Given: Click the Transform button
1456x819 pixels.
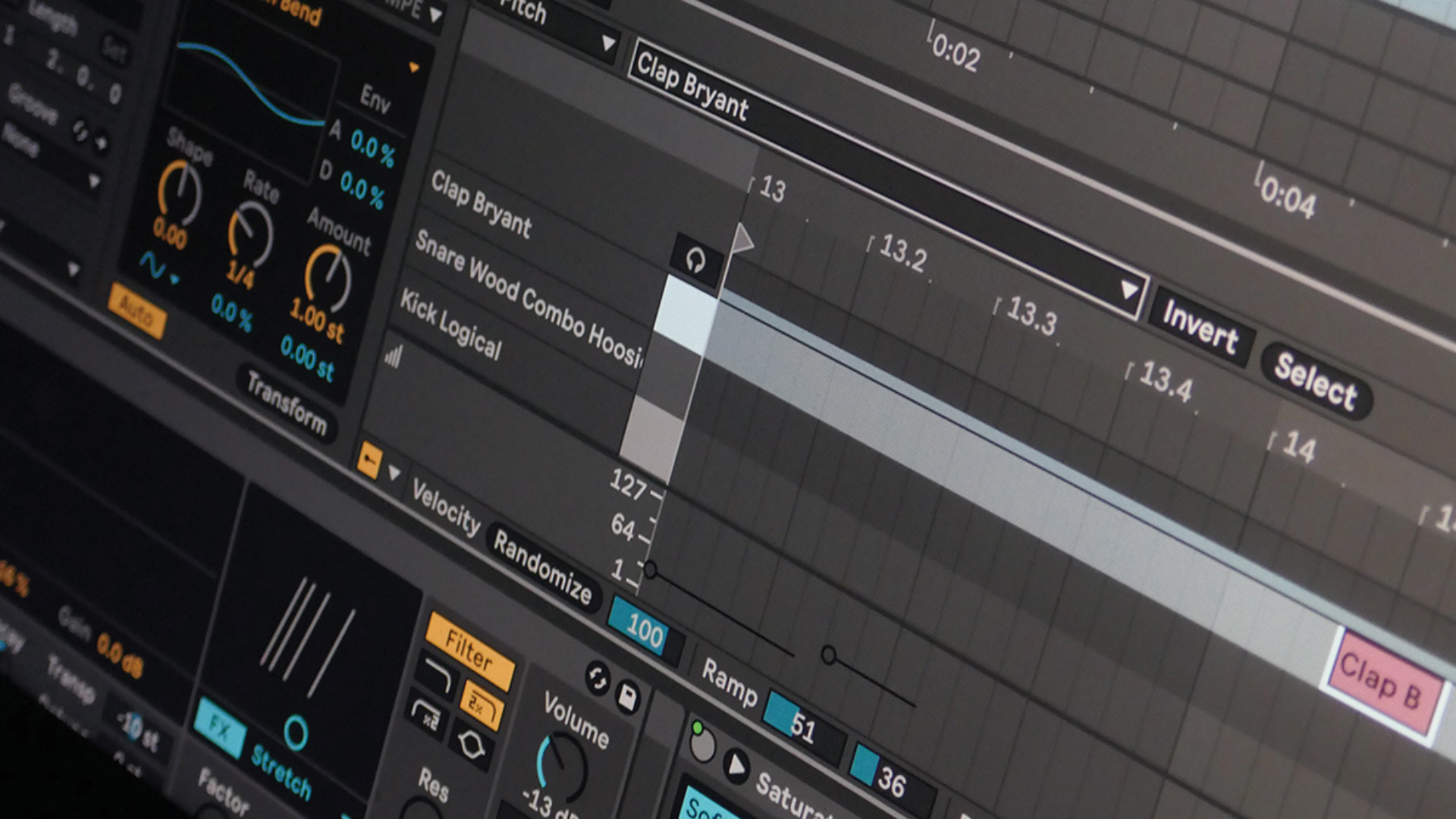Looking at the screenshot, I should pos(288,404).
